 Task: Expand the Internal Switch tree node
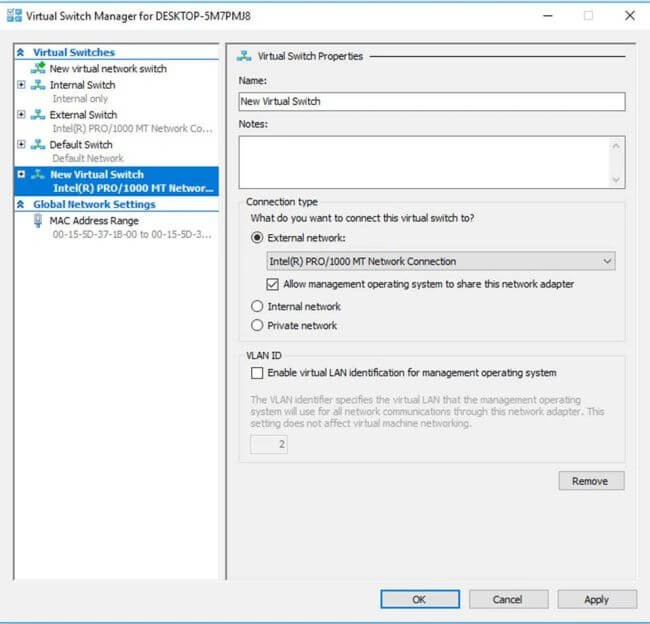[21, 85]
